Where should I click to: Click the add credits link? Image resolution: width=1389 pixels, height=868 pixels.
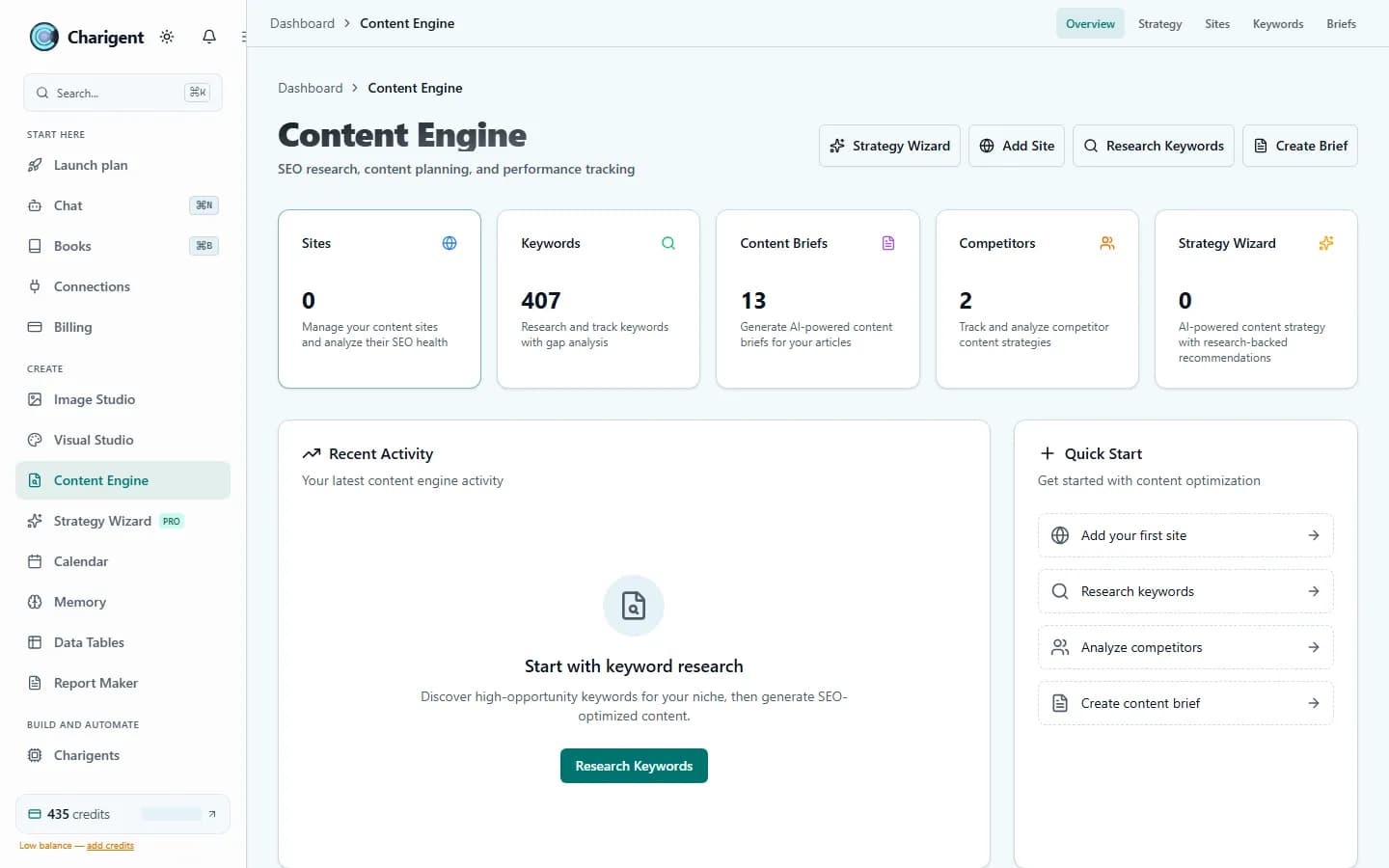pyautogui.click(x=110, y=846)
